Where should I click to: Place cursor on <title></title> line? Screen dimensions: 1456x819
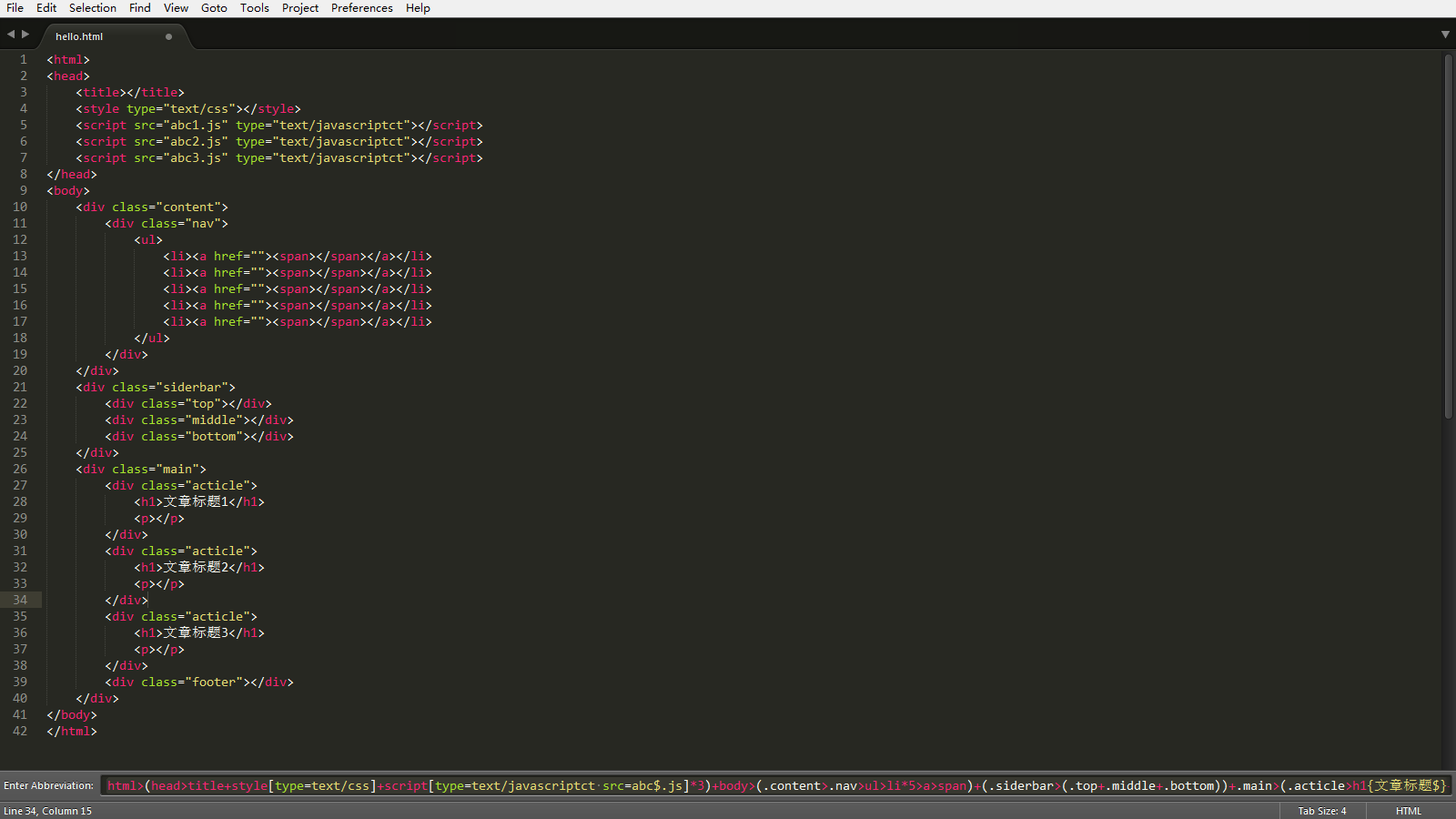tap(130, 92)
